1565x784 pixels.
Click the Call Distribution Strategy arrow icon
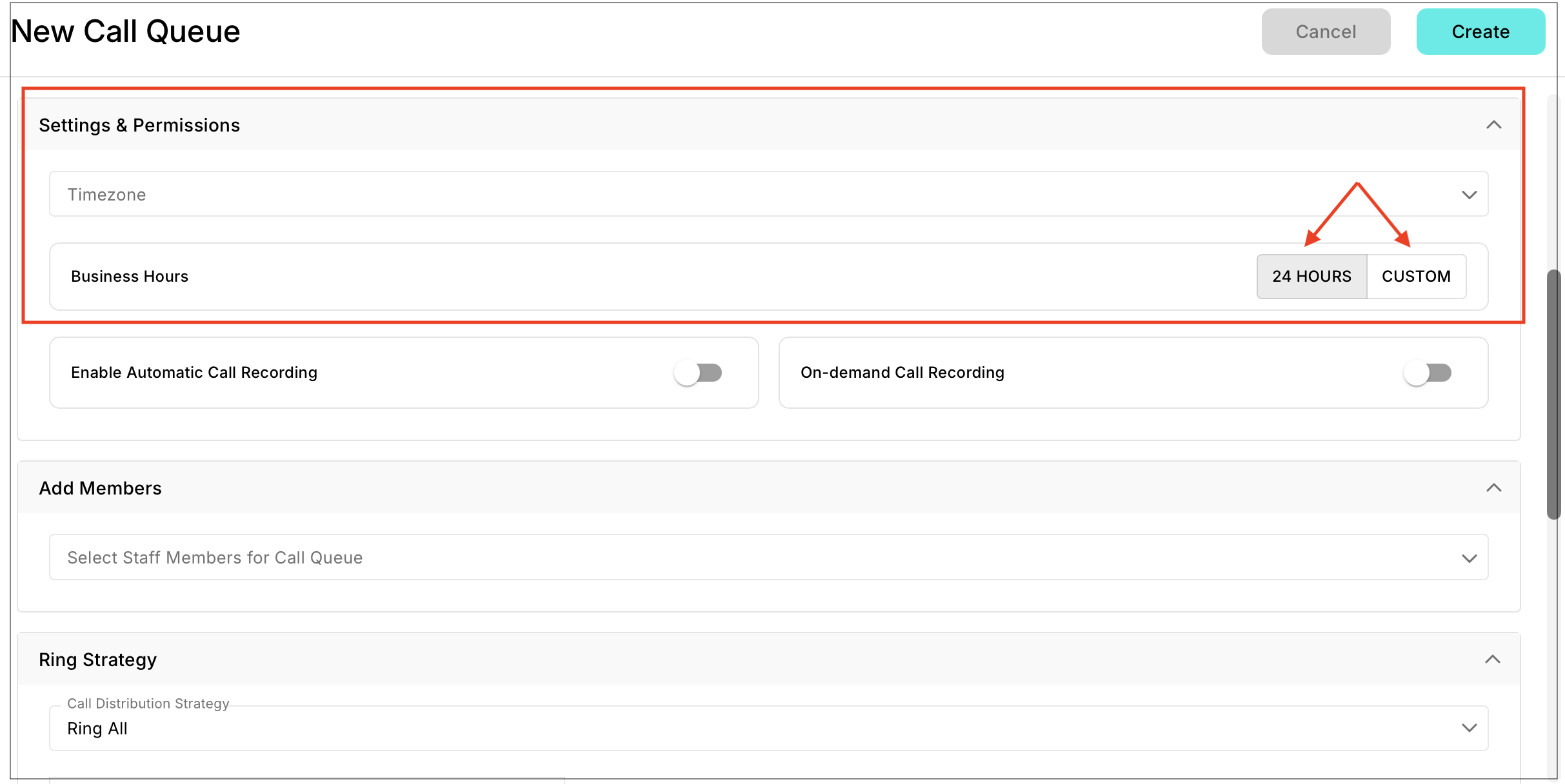(x=1469, y=728)
